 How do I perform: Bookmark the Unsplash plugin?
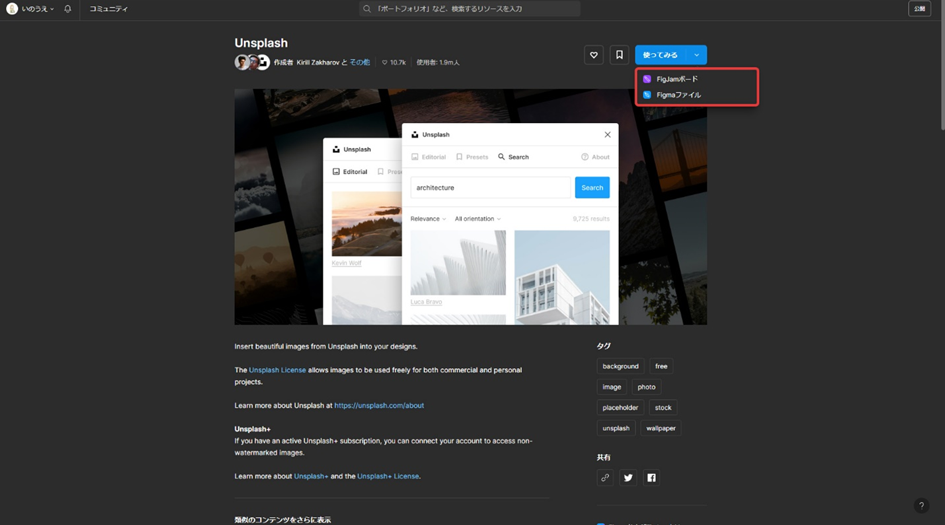[x=619, y=55]
